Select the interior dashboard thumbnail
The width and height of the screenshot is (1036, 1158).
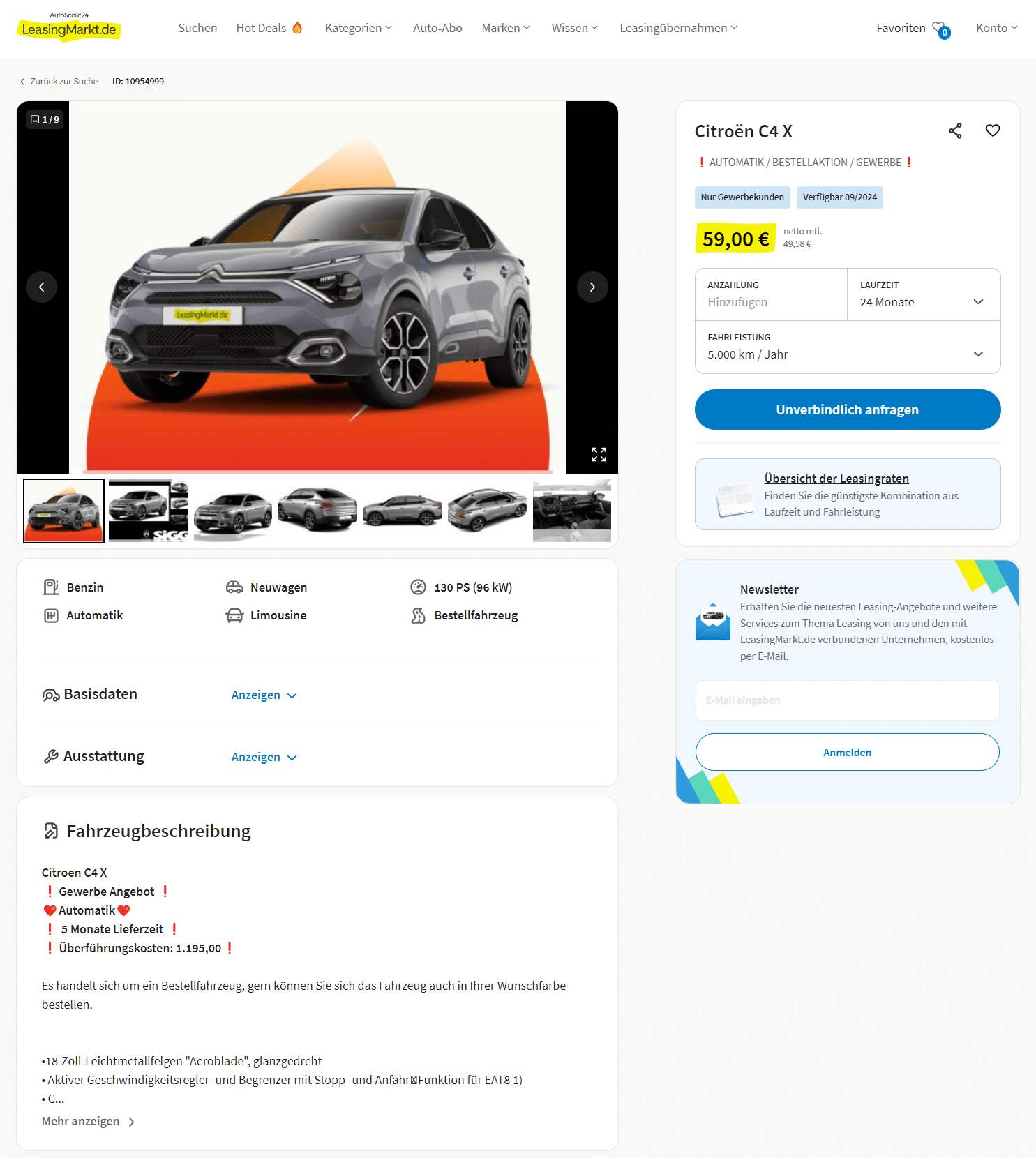coord(572,511)
